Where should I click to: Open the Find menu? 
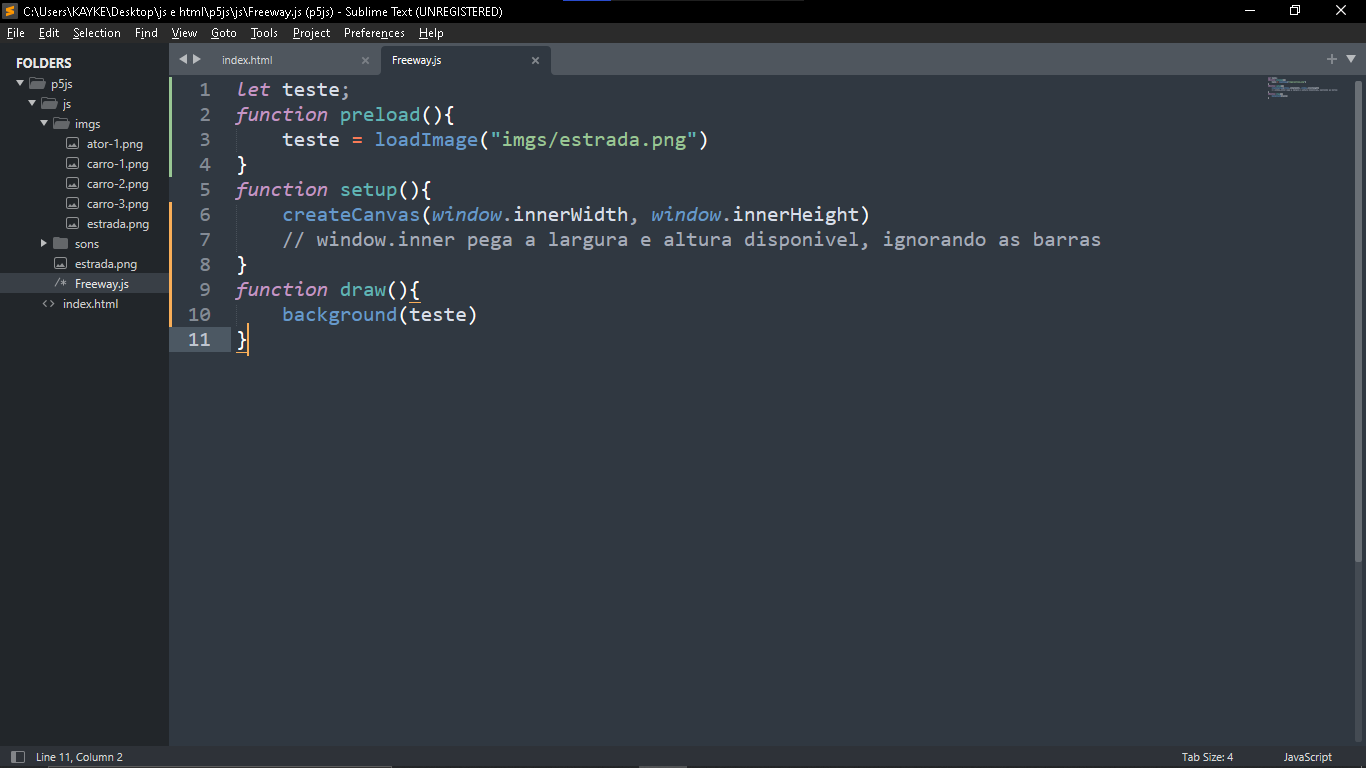coord(146,33)
